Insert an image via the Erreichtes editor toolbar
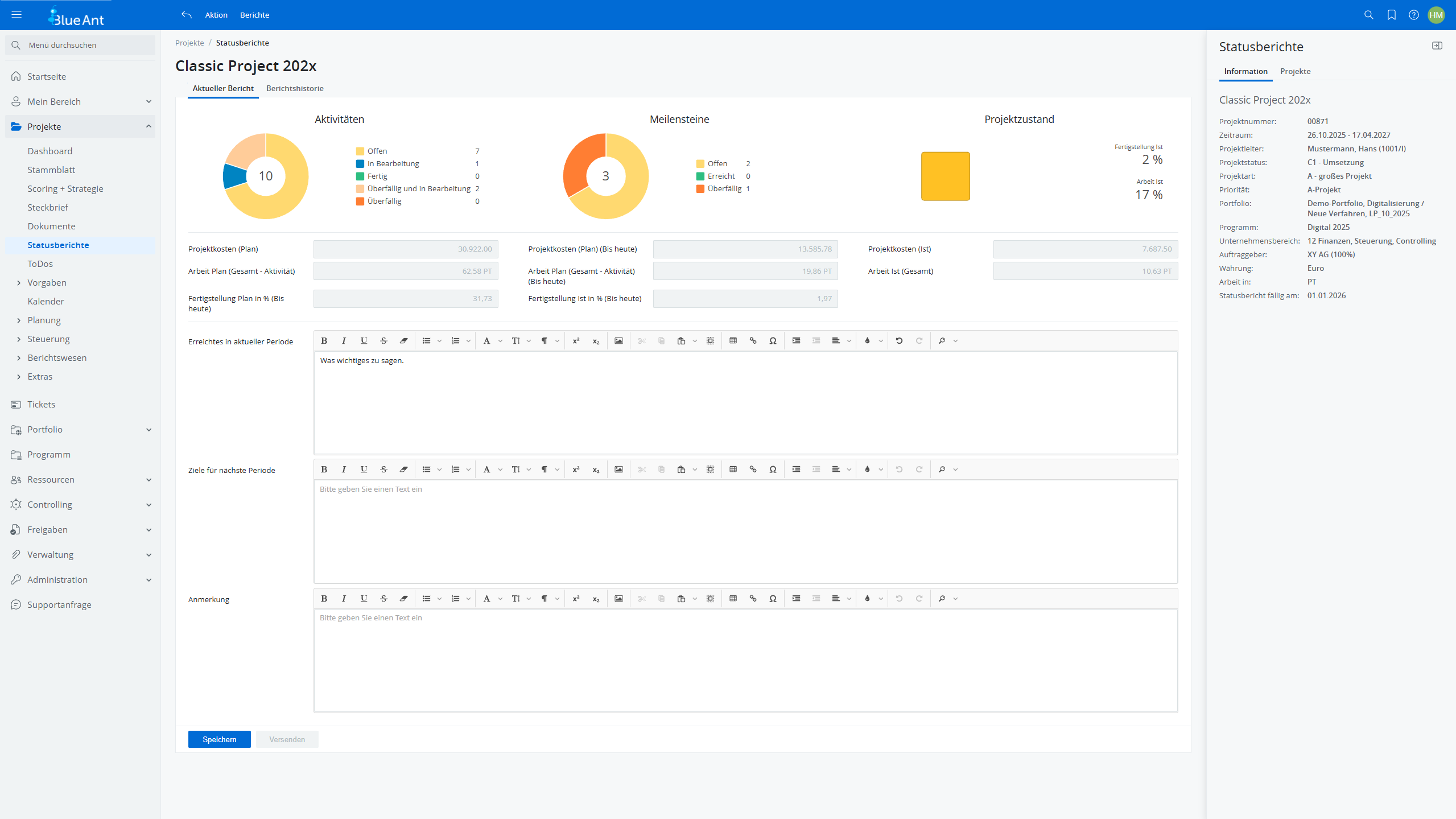Viewport: 1456px width, 819px height. 618,340
